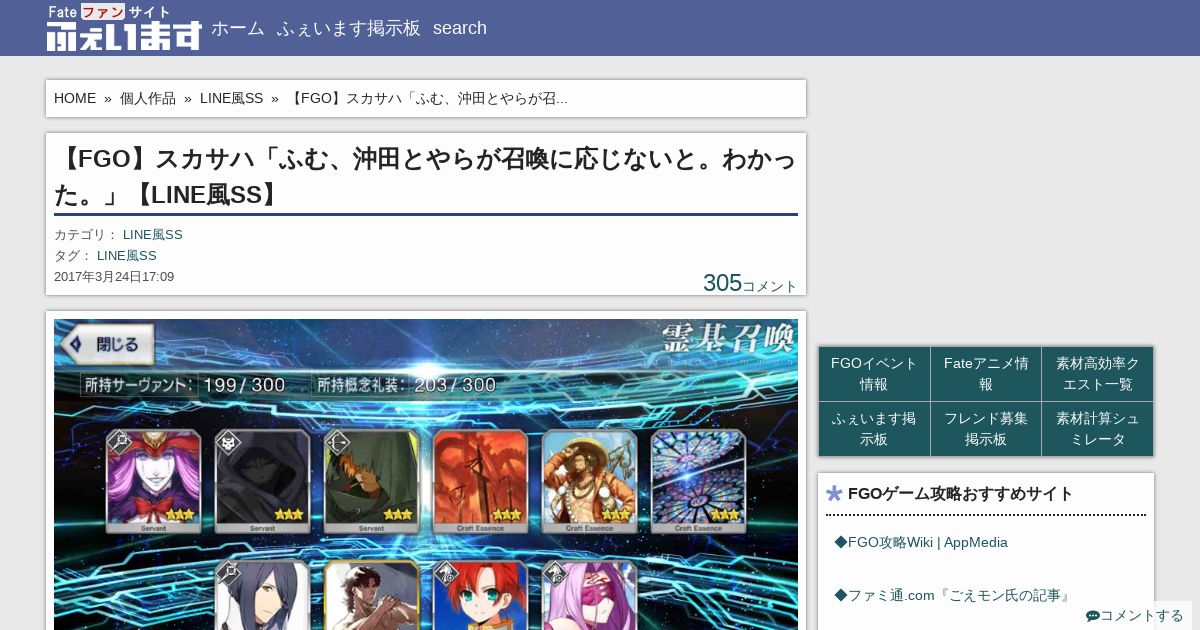The height and width of the screenshot is (630, 1200).
Task: Open the ふぇいます site logo
Action: click(x=124, y=28)
